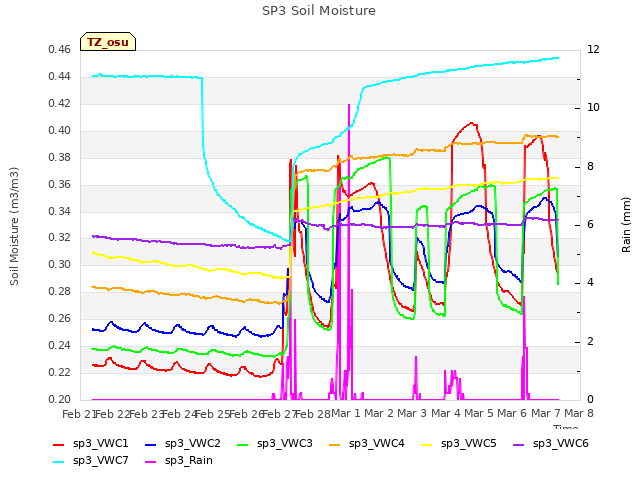Image resolution: width=640 pixels, height=480 pixels.
Task: Click the 12 rain-axis tick label
Action: pyautogui.click(x=593, y=50)
